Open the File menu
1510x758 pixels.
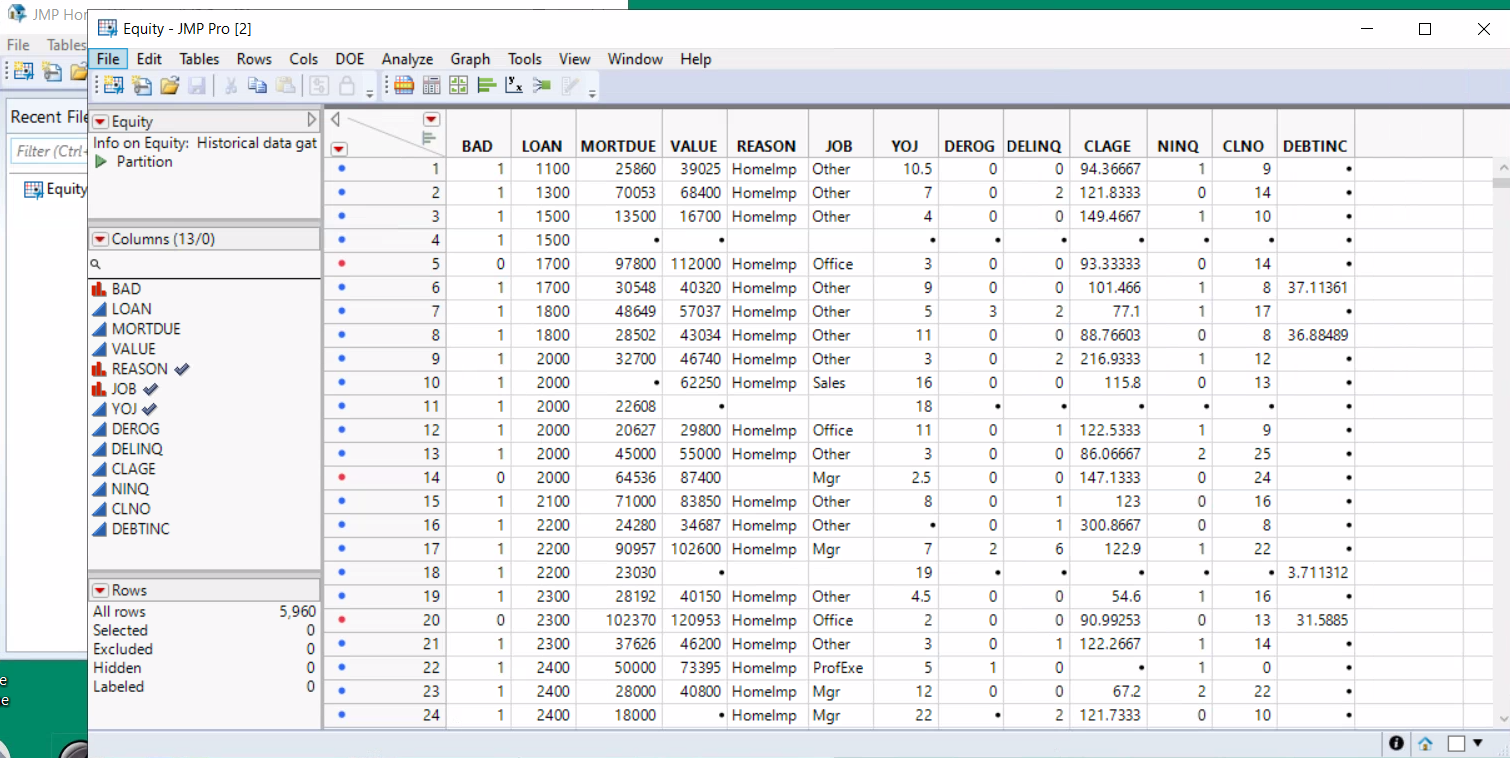(x=108, y=59)
